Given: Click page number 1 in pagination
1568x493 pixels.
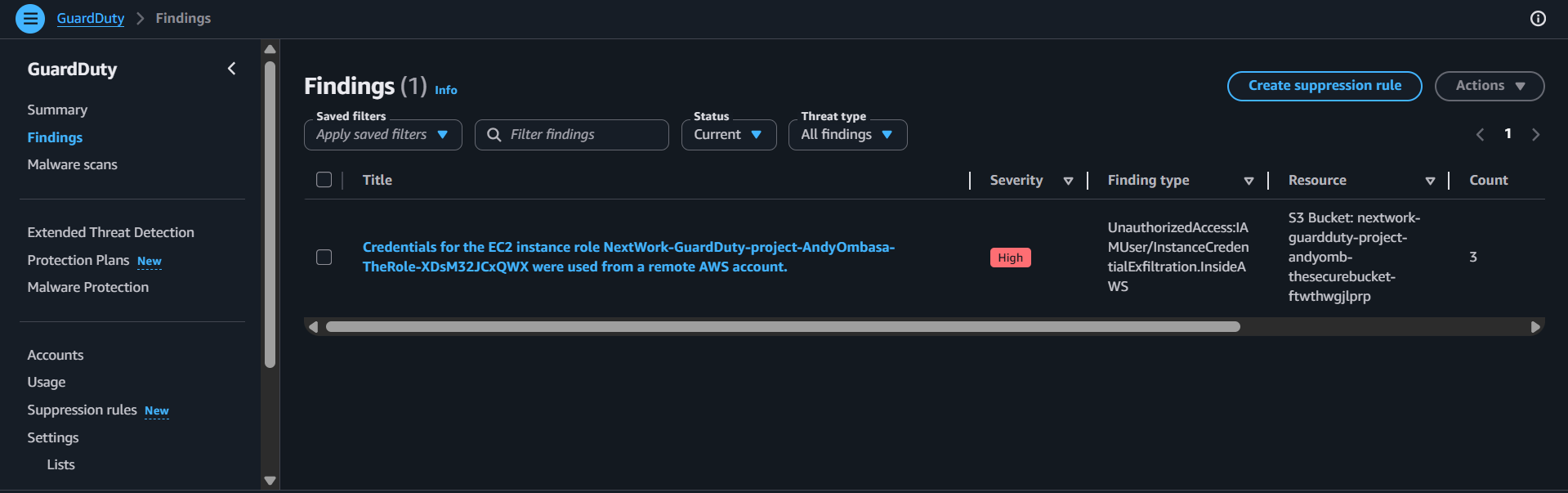Looking at the screenshot, I should click(x=1508, y=133).
